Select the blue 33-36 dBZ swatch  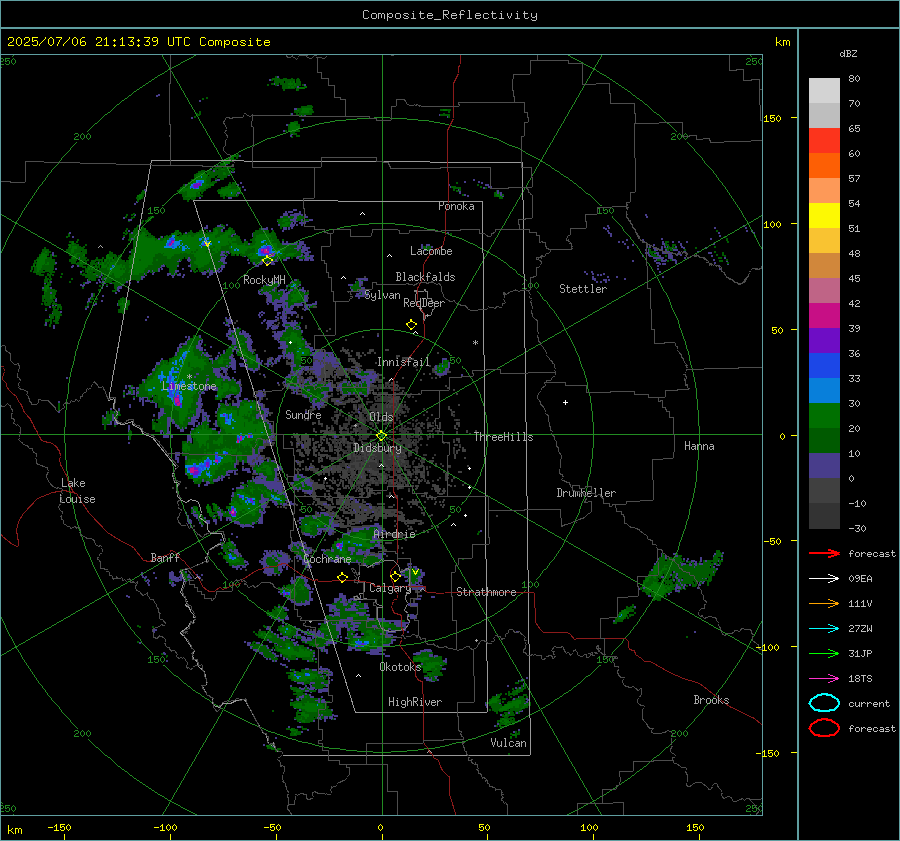[824, 365]
